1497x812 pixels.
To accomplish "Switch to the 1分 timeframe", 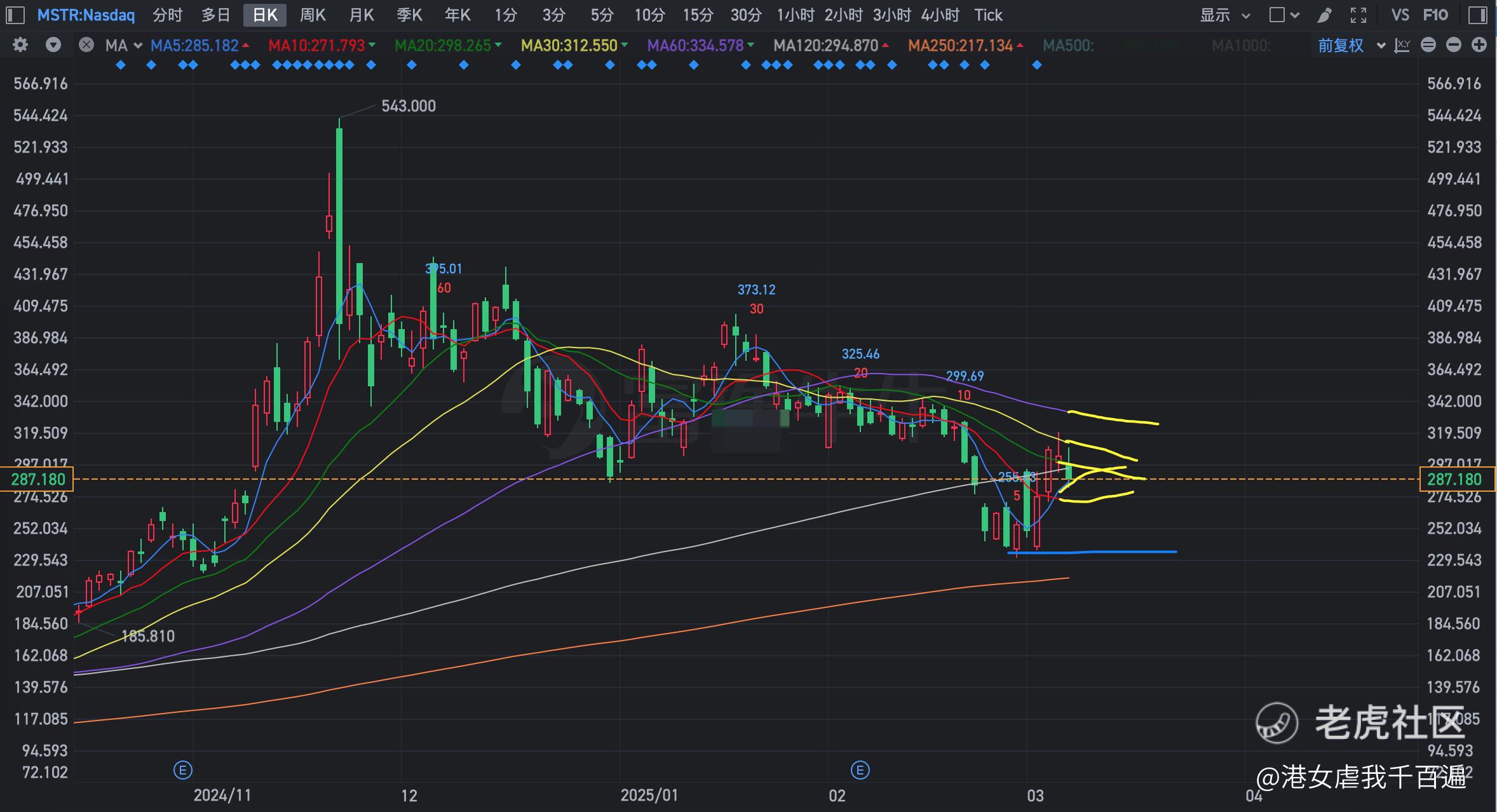I will tap(506, 15).
